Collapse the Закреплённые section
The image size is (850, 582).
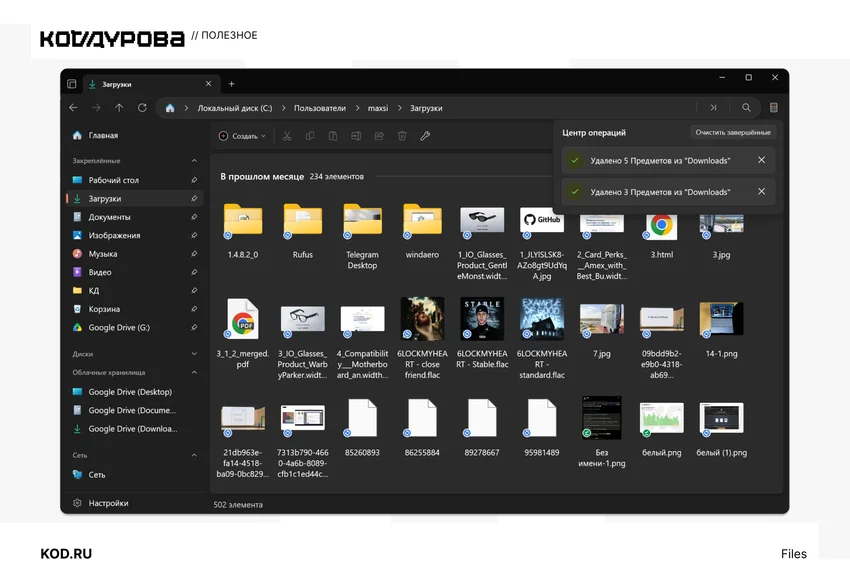(x=194, y=161)
